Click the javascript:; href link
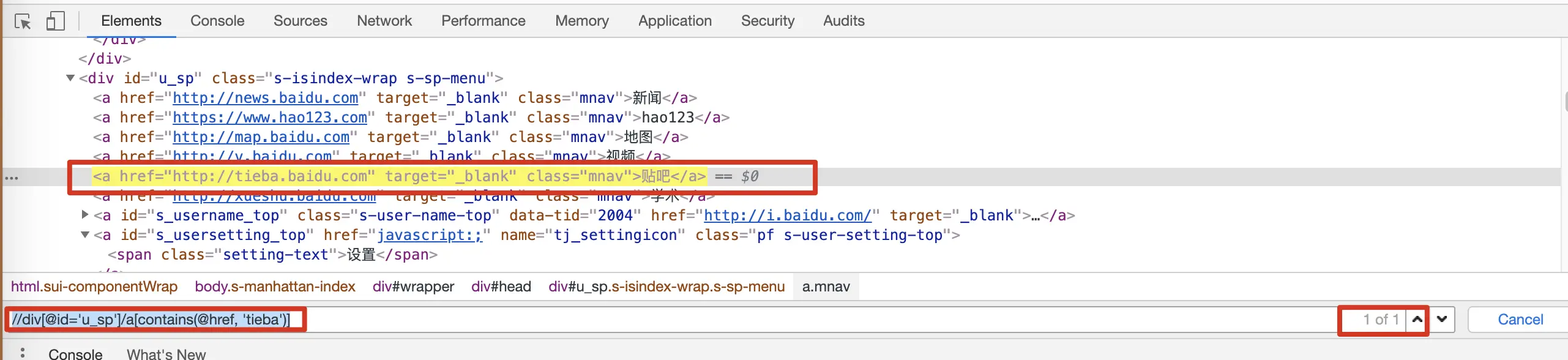 430,235
